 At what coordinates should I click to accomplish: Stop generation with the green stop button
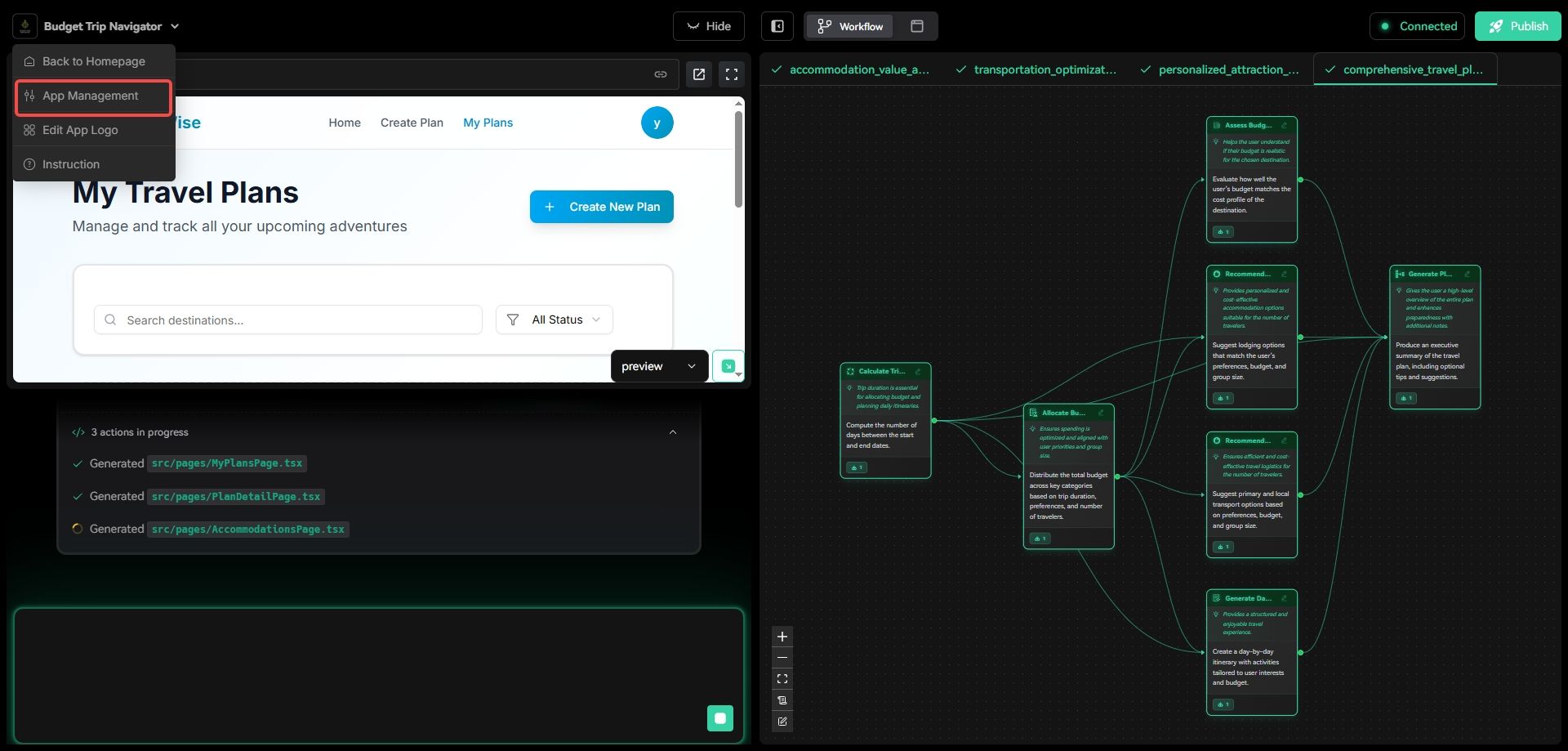click(x=719, y=718)
